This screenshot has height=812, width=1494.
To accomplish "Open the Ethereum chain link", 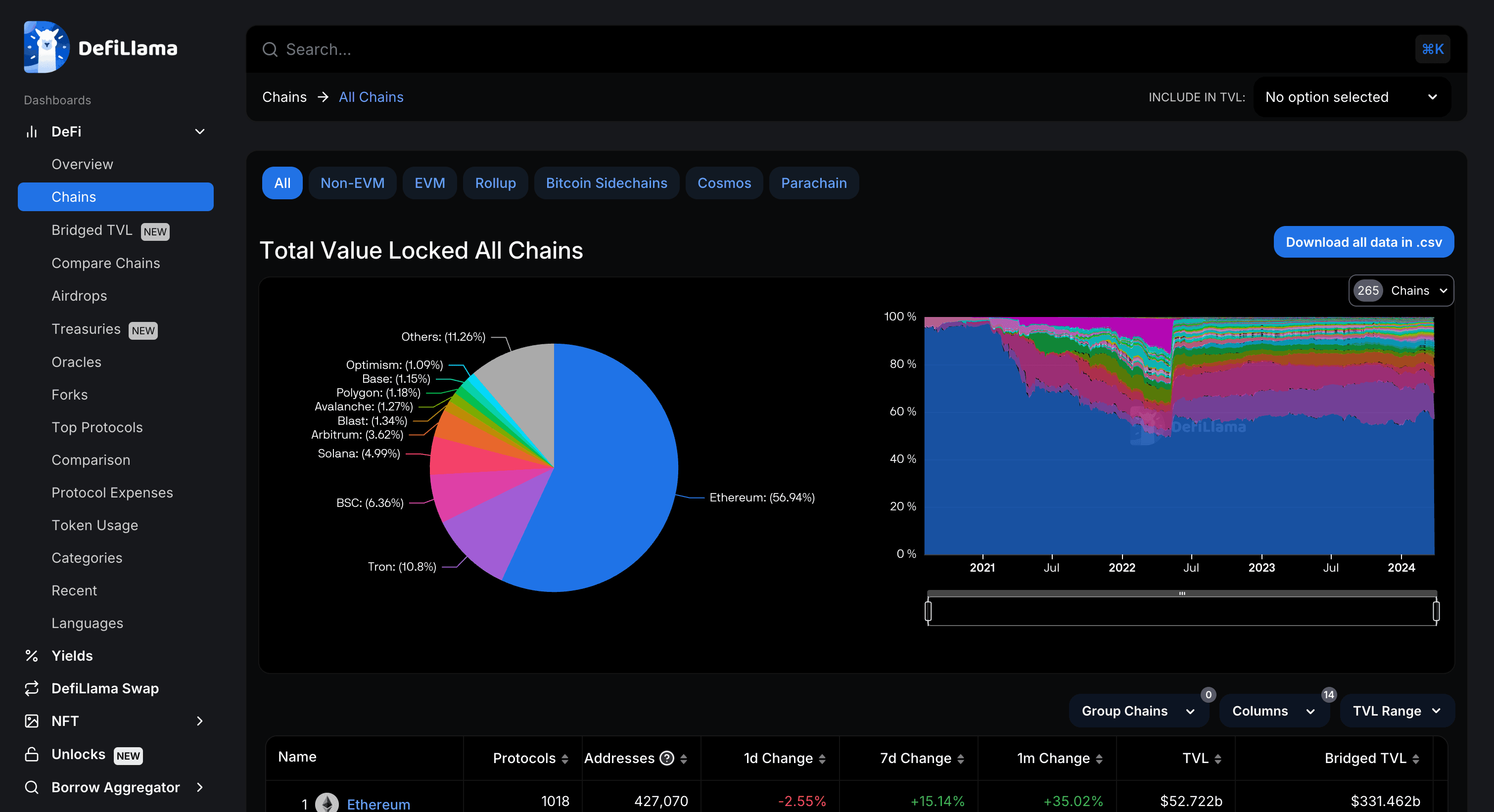I will click(x=378, y=804).
